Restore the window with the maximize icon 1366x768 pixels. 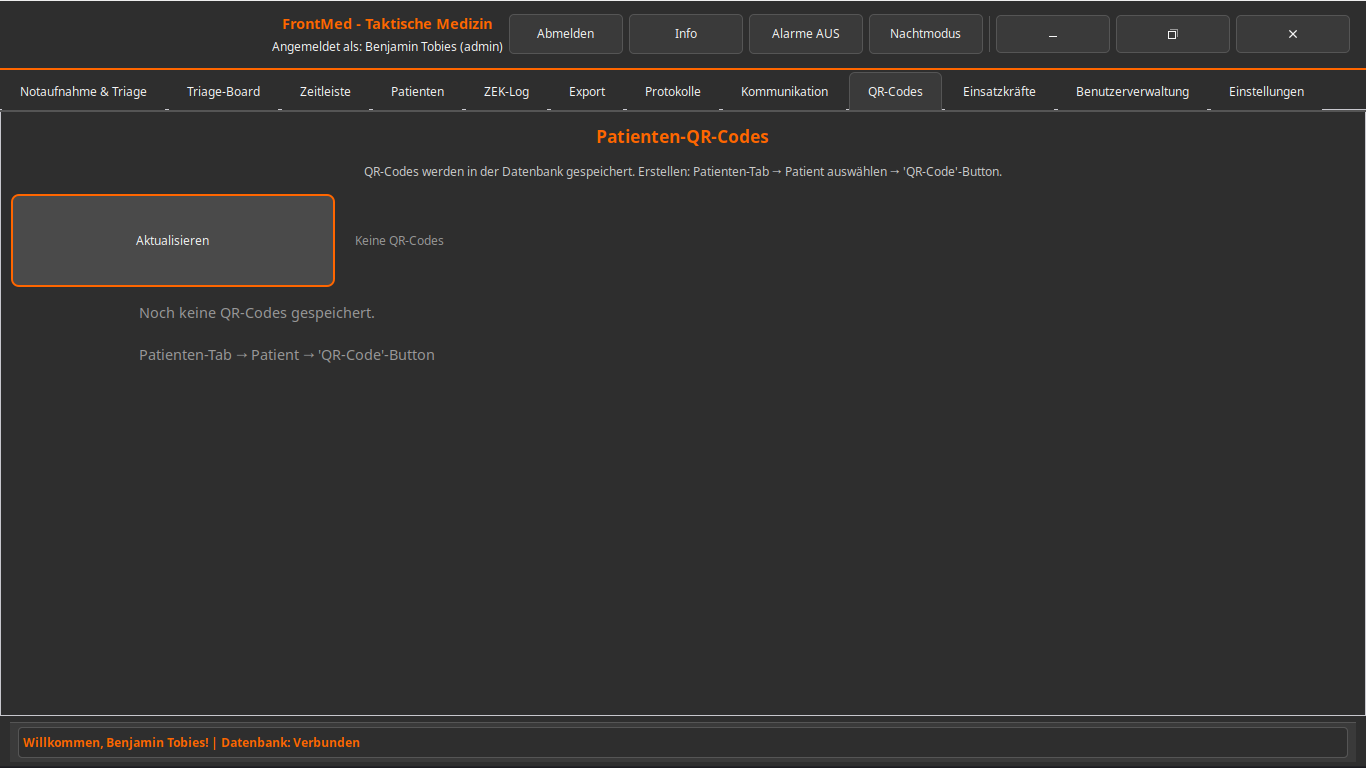(1173, 34)
